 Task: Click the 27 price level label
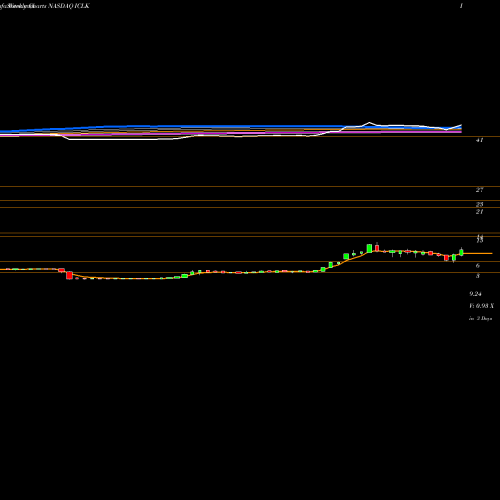tap(479, 190)
